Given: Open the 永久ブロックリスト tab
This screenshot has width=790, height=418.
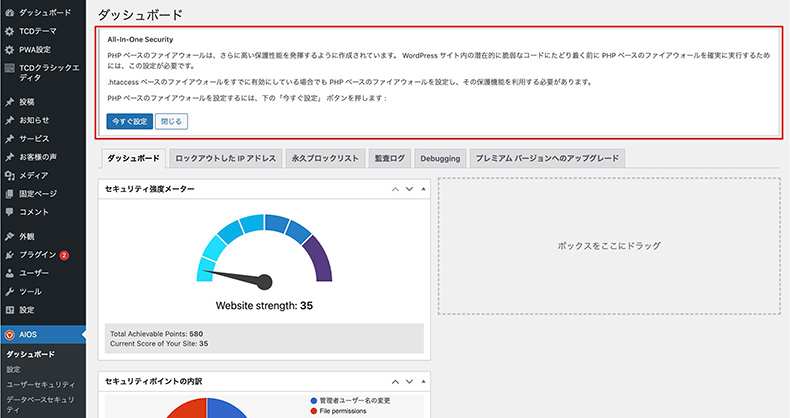Looking at the screenshot, I should (325, 158).
